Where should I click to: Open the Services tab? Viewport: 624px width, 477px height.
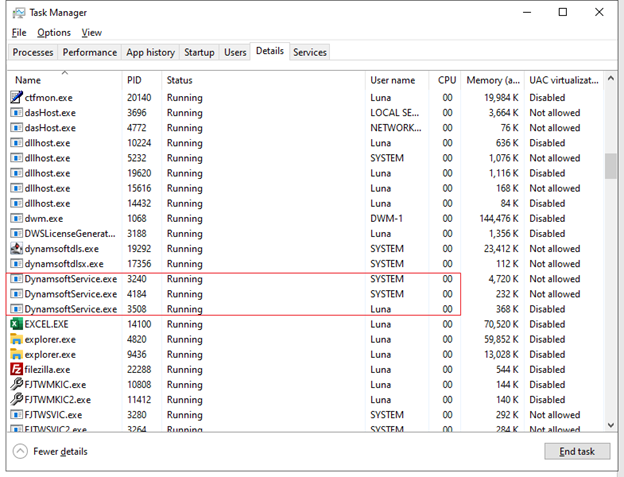click(x=310, y=52)
